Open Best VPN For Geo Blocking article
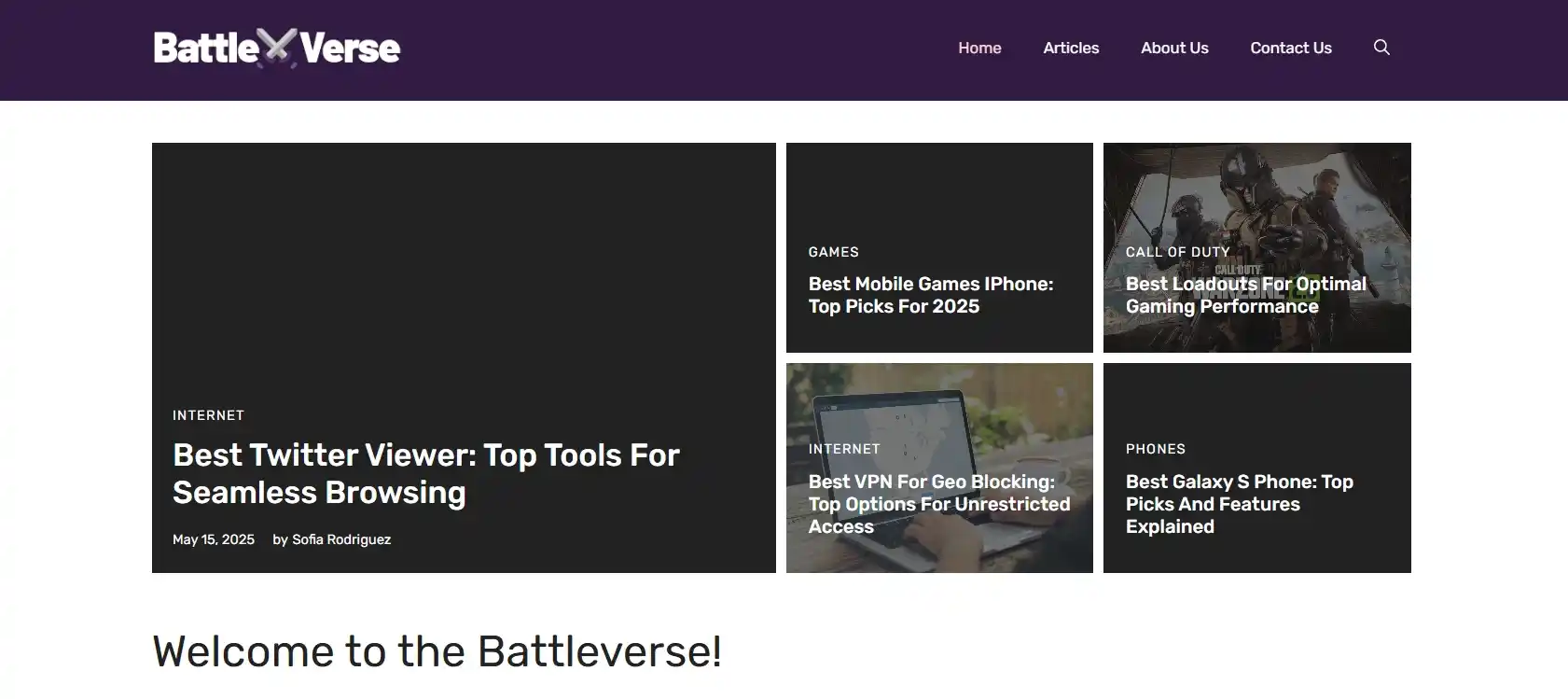The image size is (1568, 699). [x=939, y=504]
